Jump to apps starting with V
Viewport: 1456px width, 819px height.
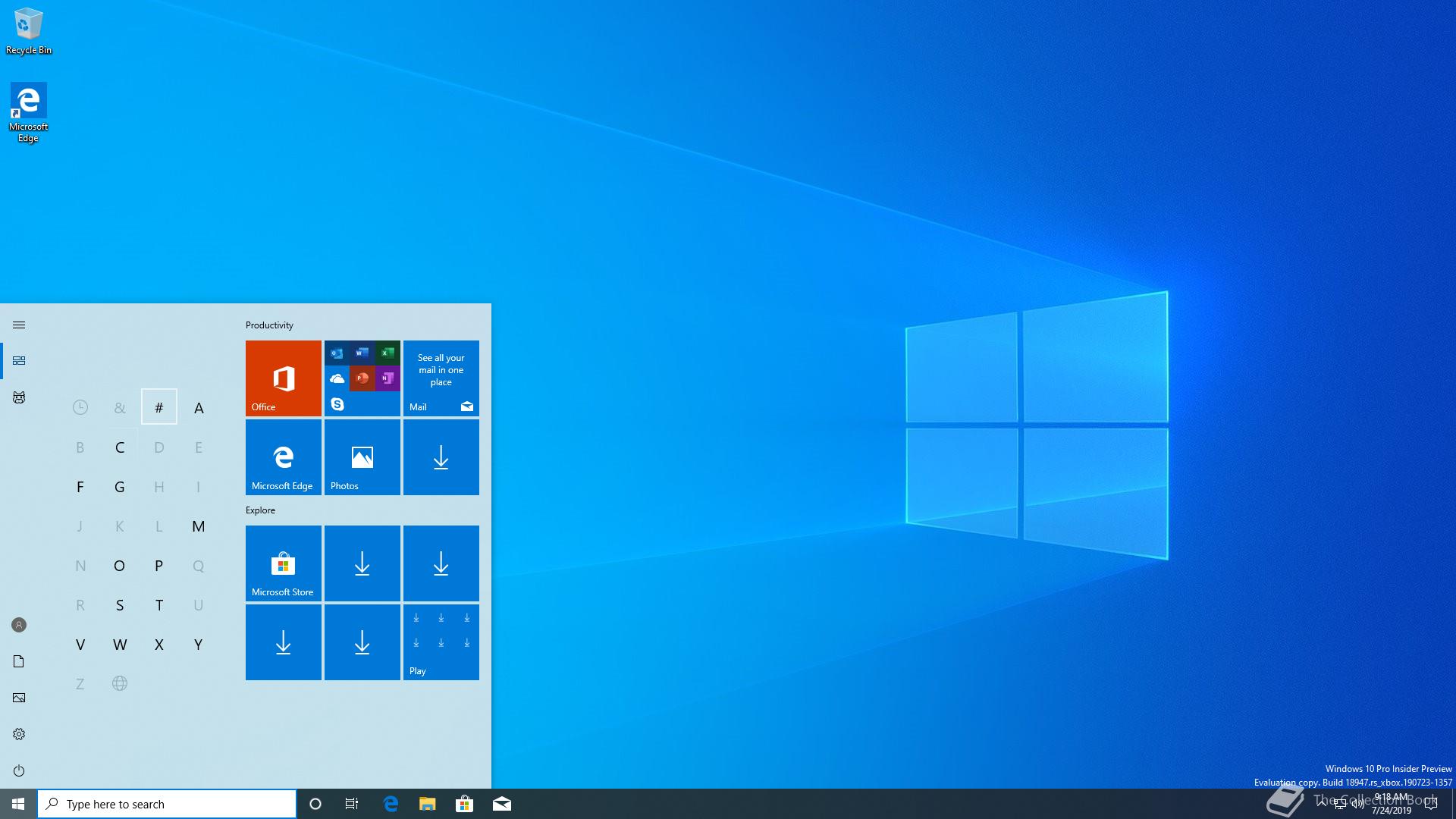[80, 644]
